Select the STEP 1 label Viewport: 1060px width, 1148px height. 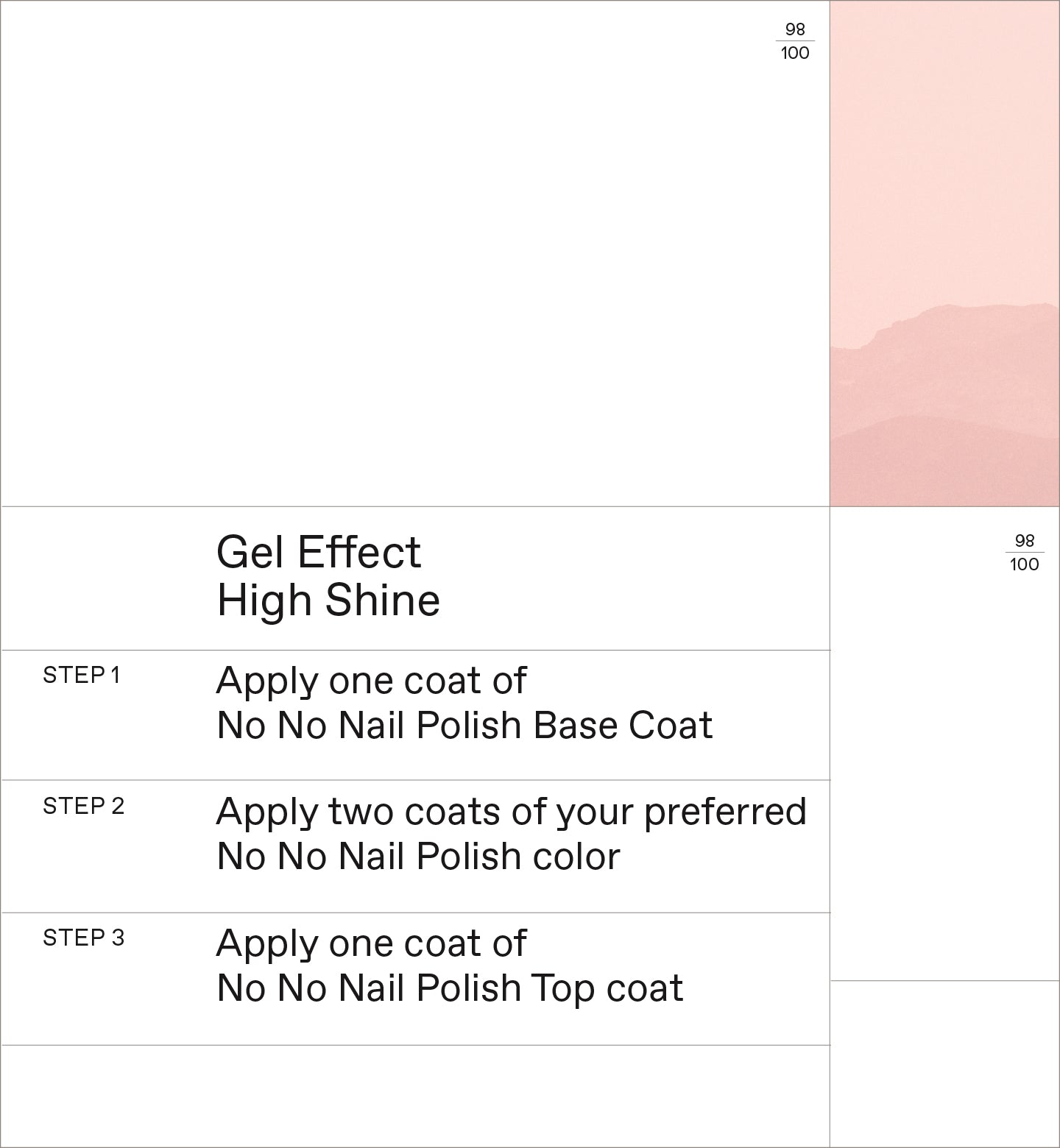(81, 675)
